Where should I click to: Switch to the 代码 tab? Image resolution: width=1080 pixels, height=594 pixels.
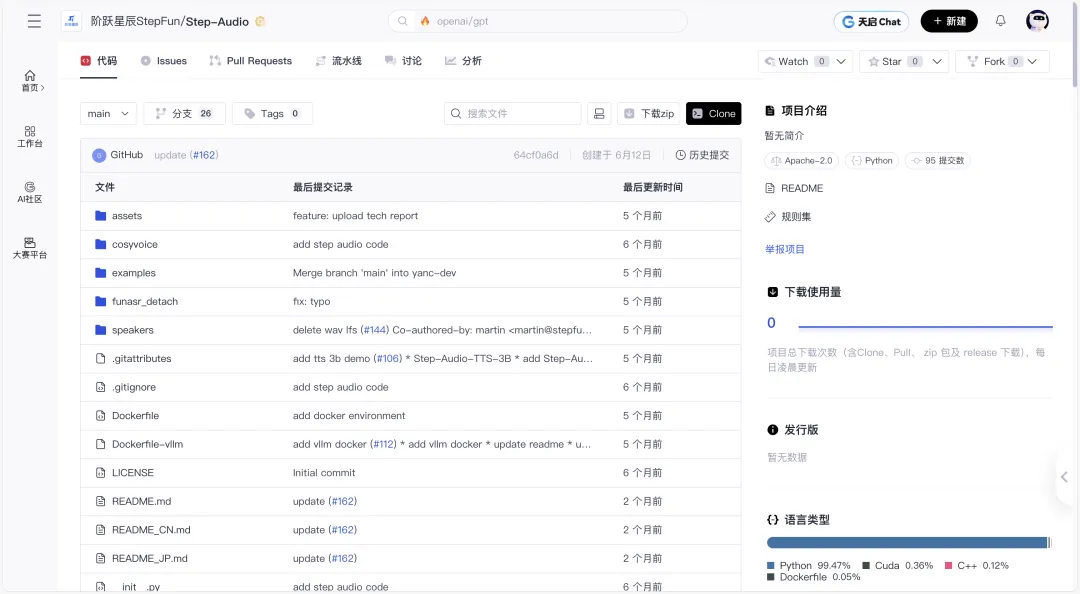98,61
